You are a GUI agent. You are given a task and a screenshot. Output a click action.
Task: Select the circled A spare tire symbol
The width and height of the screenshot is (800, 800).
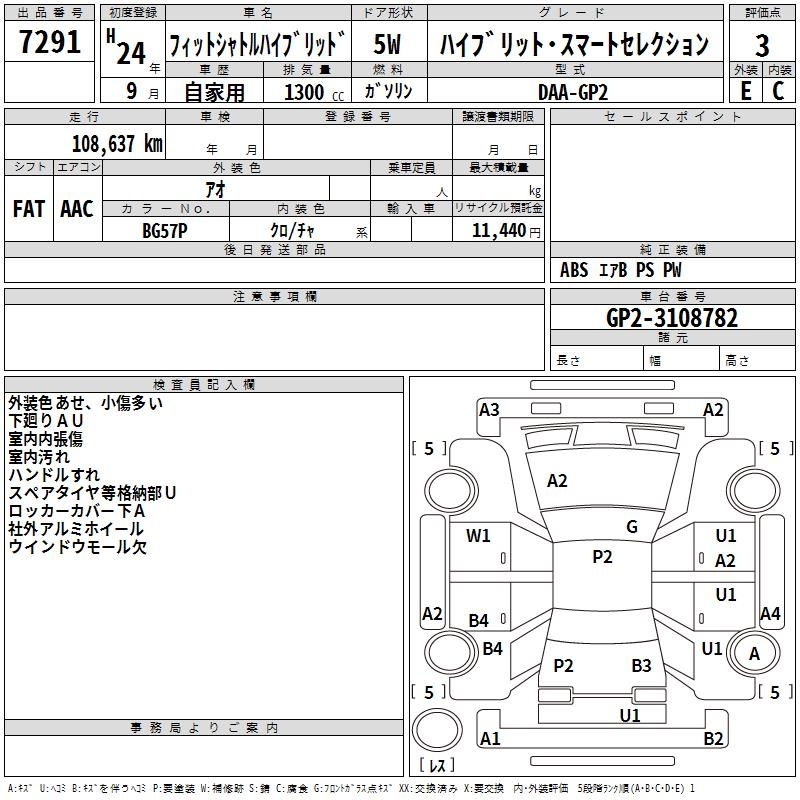[754, 654]
